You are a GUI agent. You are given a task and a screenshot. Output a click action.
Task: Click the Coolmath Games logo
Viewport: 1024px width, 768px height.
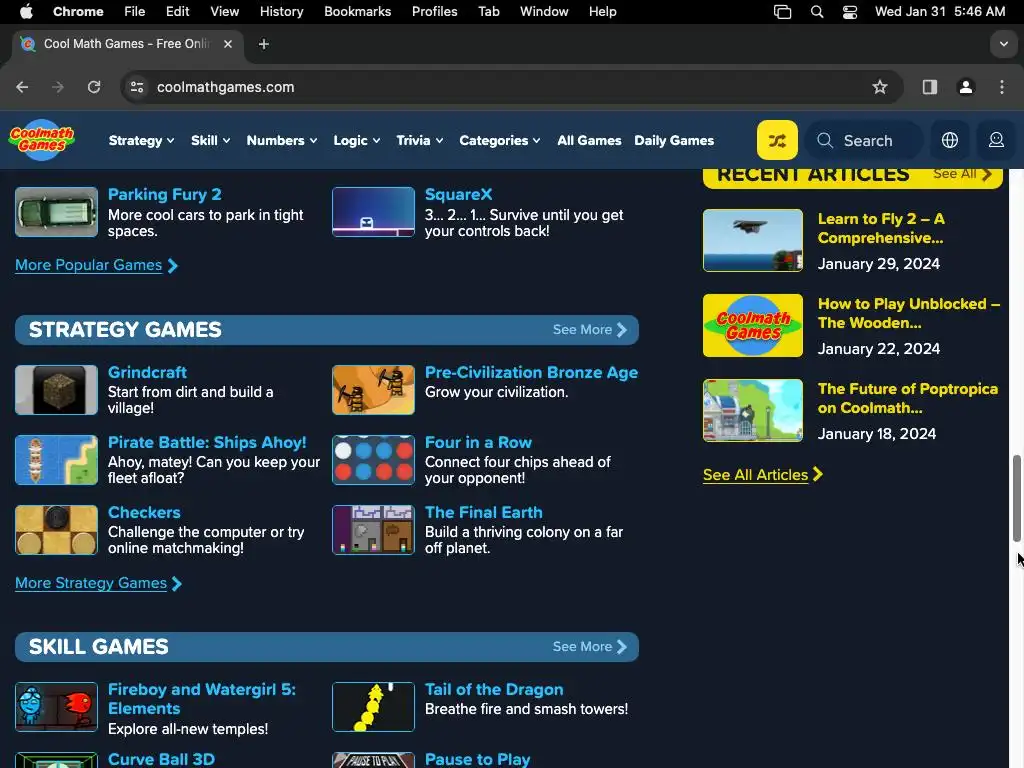[x=42, y=140]
